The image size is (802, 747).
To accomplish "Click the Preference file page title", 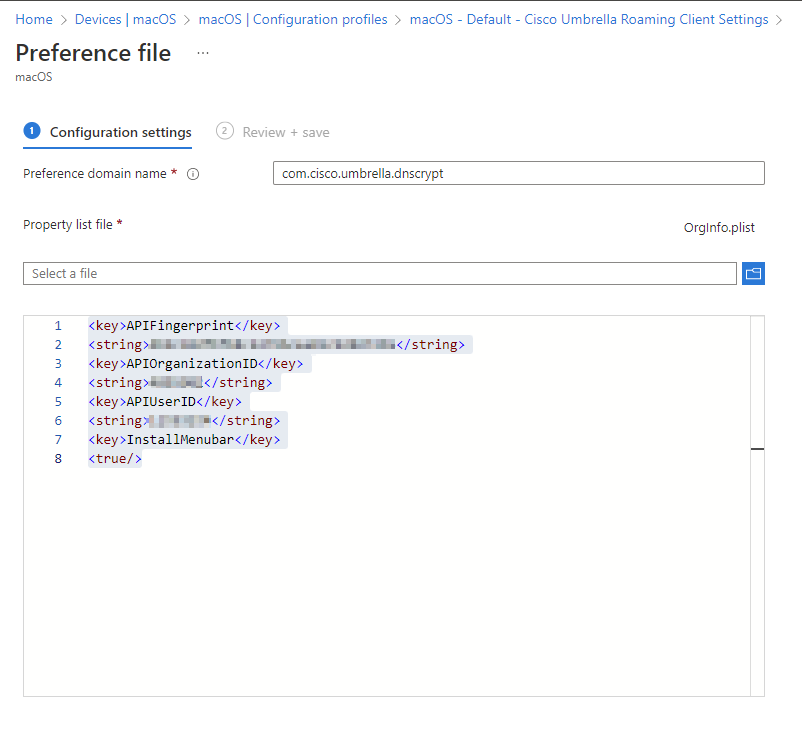I will pyautogui.click(x=93, y=53).
